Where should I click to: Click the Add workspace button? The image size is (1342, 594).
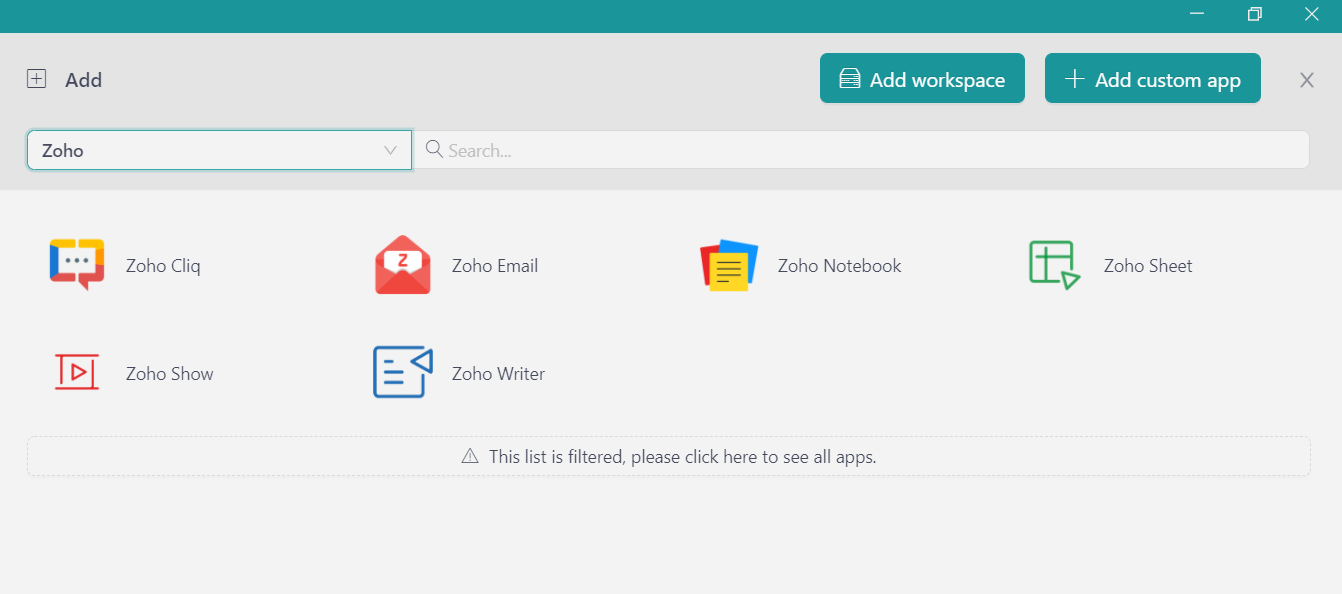(x=922, y=78)
